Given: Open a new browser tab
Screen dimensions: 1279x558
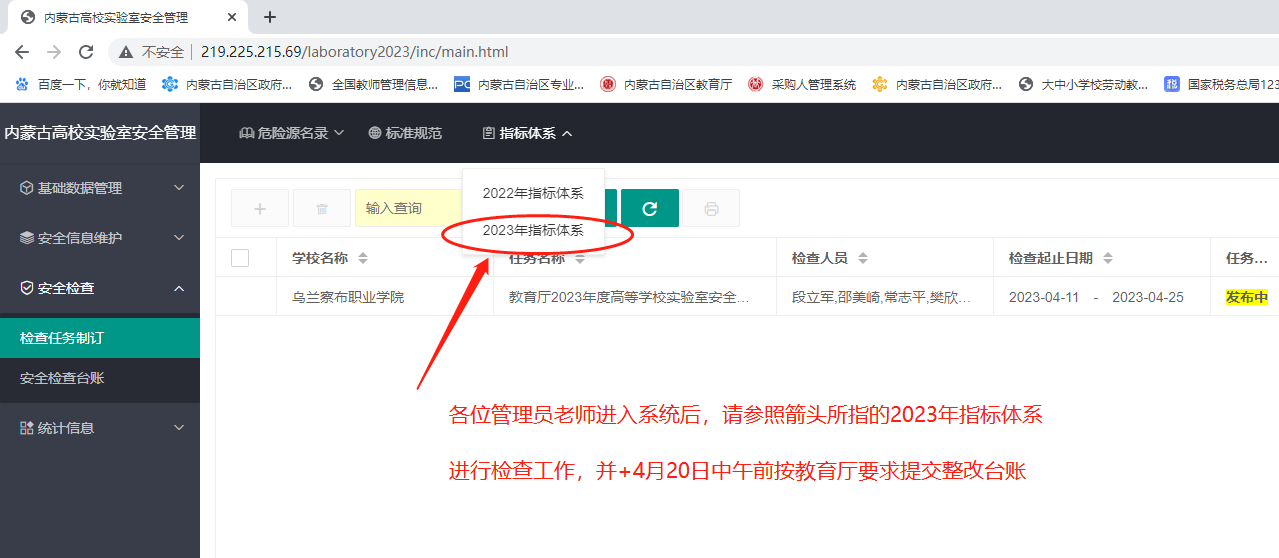Looking at the screenshot, I should 270,17.
